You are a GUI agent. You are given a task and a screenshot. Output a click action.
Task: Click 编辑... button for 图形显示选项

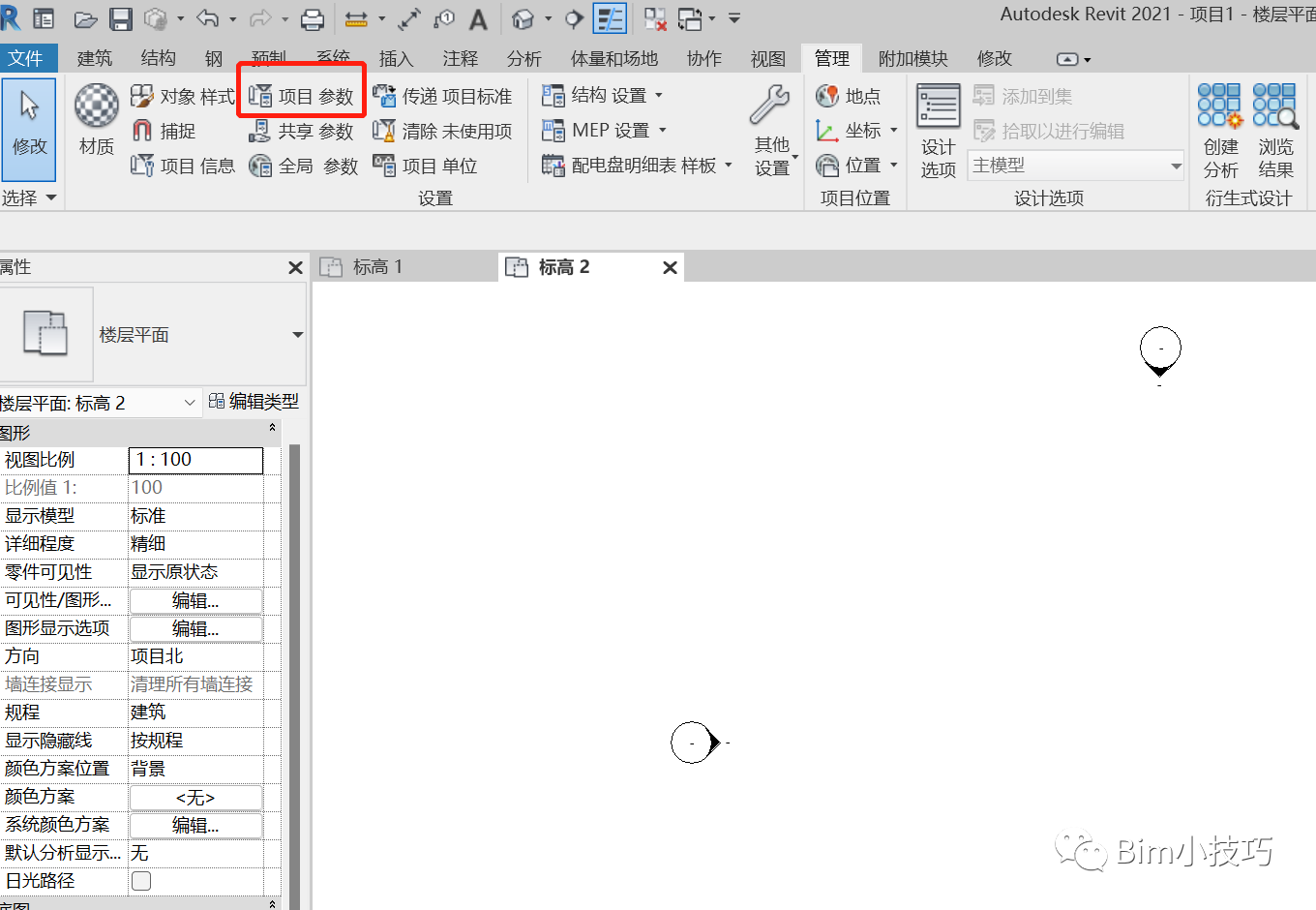pyautogui.click(x=195, y=629)
